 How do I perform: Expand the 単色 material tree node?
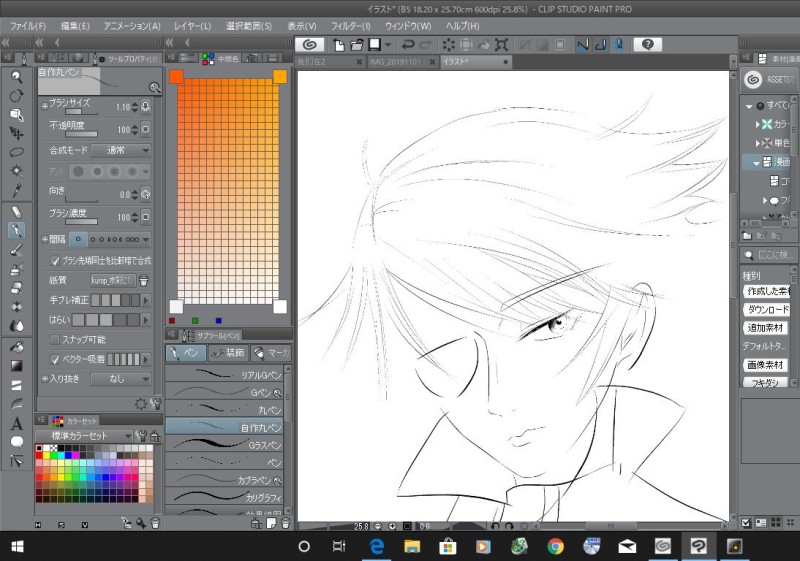(x=758, y=143)
